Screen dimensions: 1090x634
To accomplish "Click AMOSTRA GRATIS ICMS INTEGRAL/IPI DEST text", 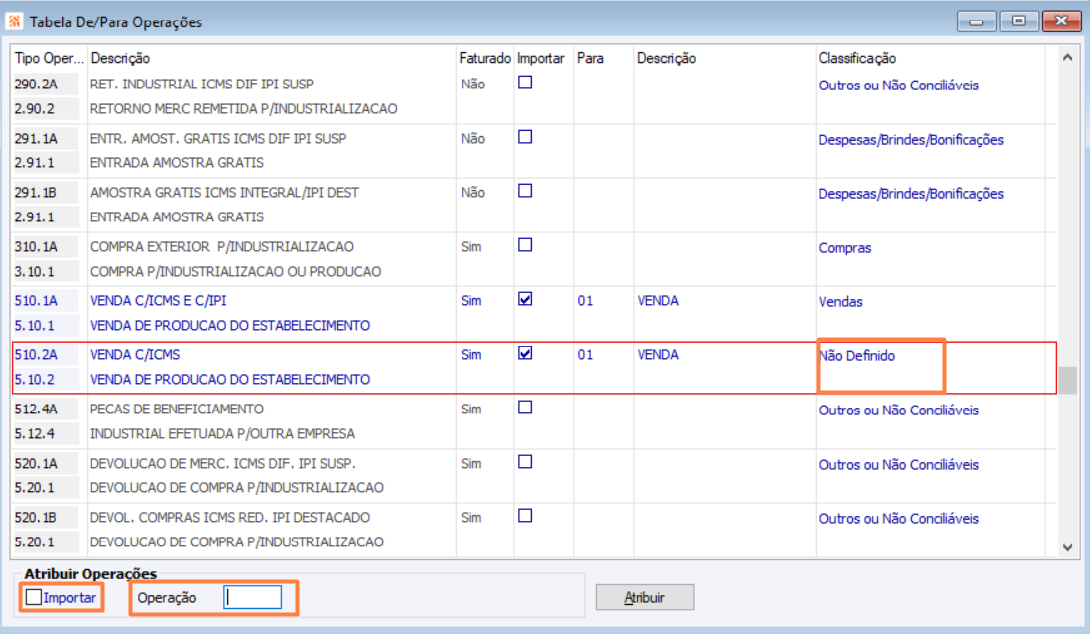I will 224,193.
